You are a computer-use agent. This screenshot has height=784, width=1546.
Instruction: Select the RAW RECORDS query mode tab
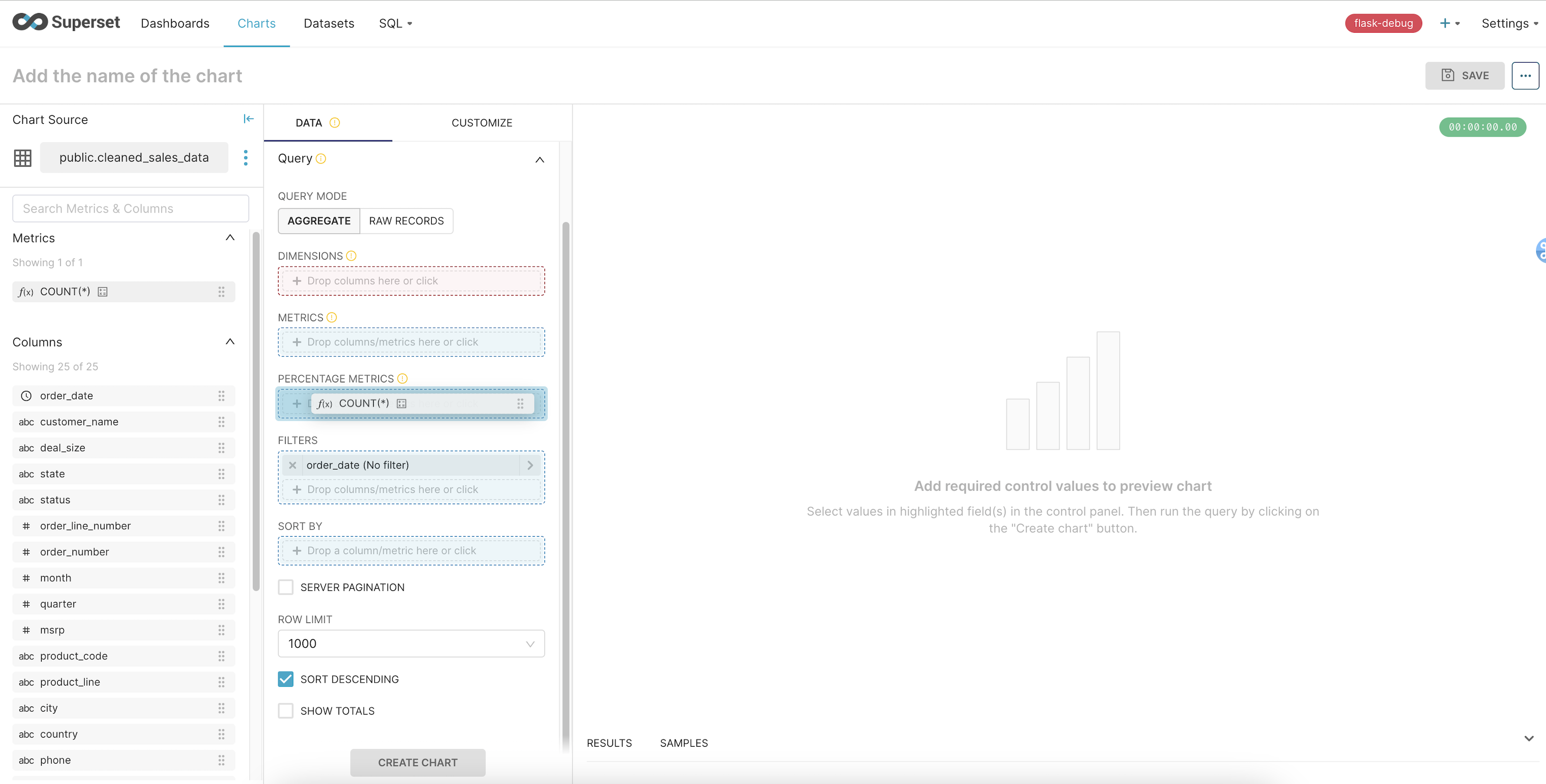coord(406,220)
